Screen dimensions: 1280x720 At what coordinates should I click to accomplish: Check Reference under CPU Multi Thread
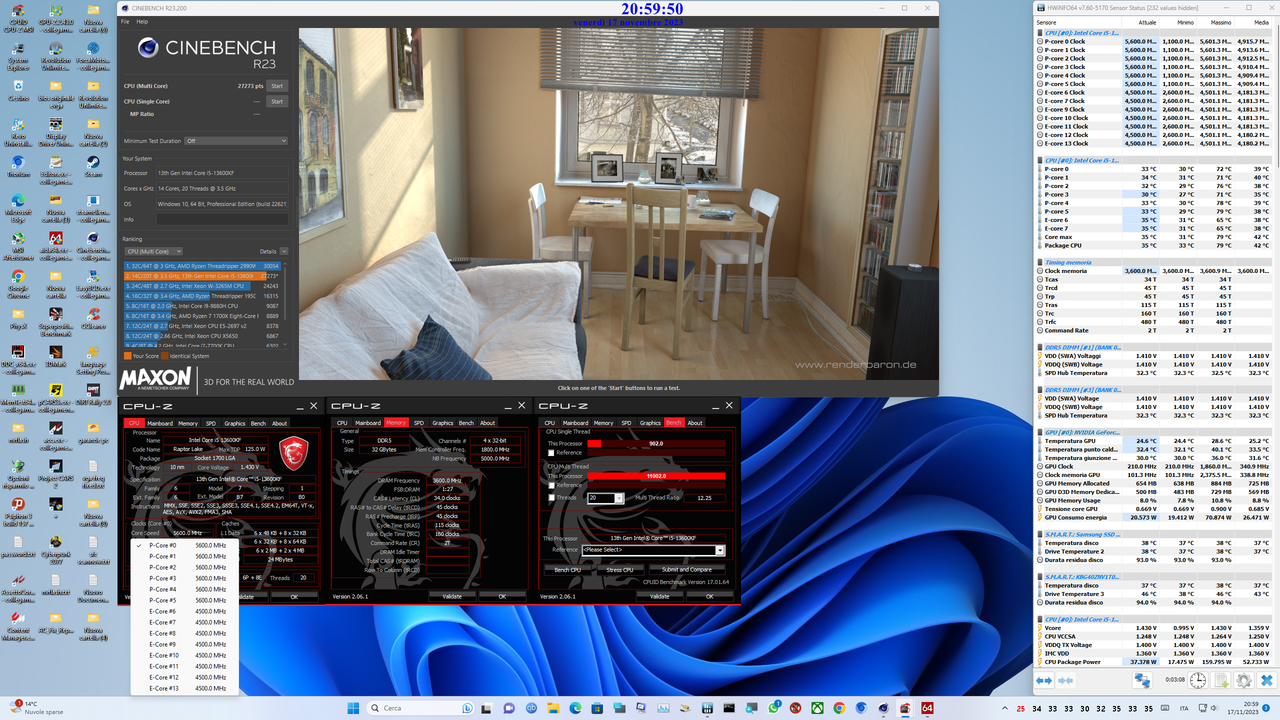[x=551, y=485]
